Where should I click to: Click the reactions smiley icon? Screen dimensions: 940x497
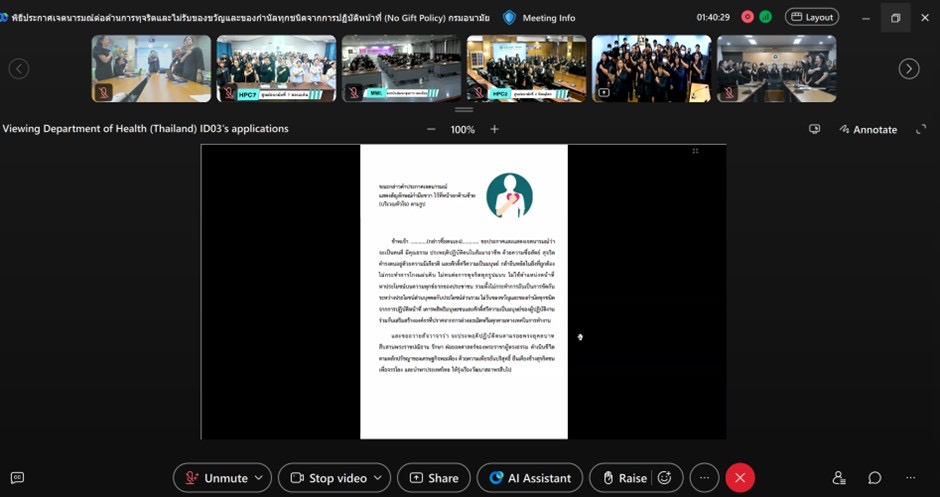[x=665, y=478]
